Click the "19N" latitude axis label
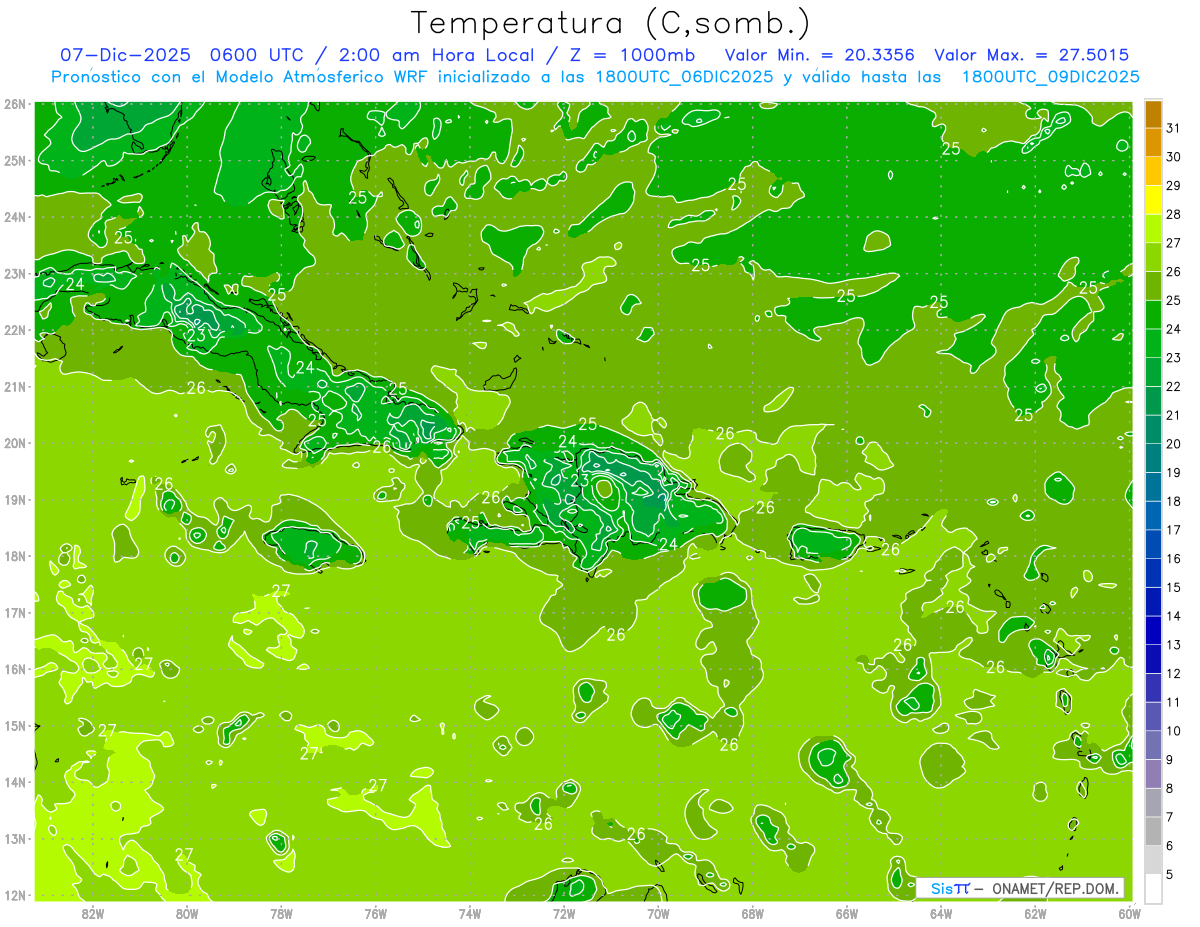The height and width of the screenshot is (927, 1200). coord(15,500)
